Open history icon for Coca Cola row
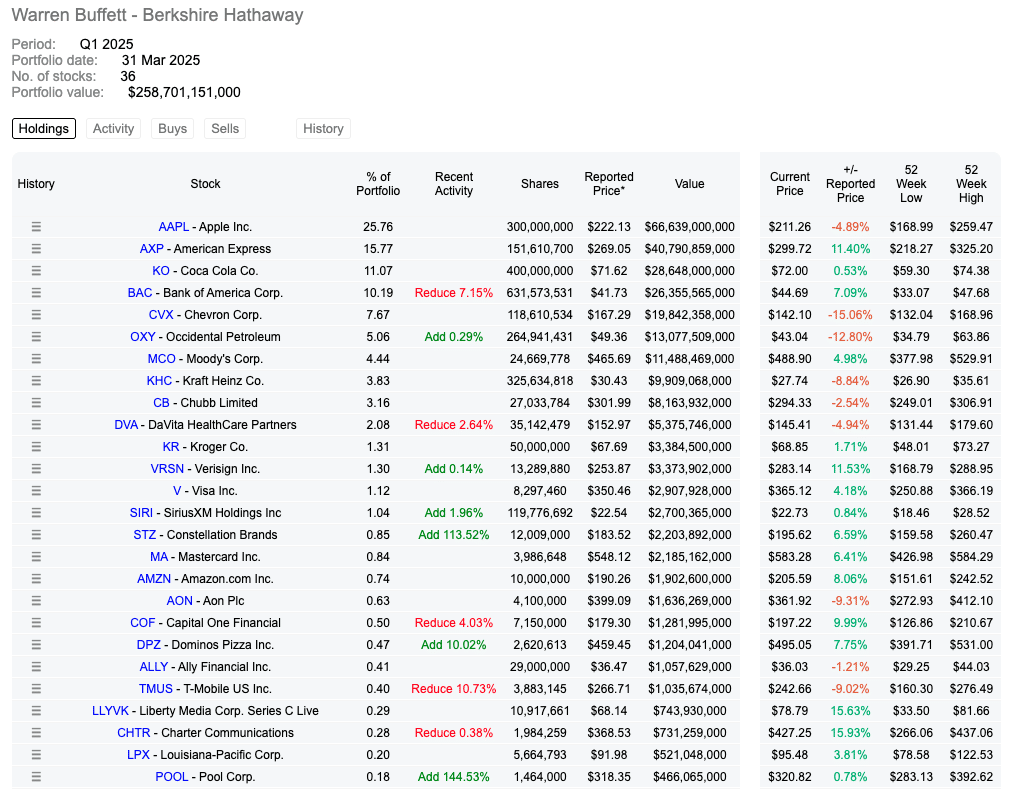Screen dimensions: 1015x789 point(36,271)
